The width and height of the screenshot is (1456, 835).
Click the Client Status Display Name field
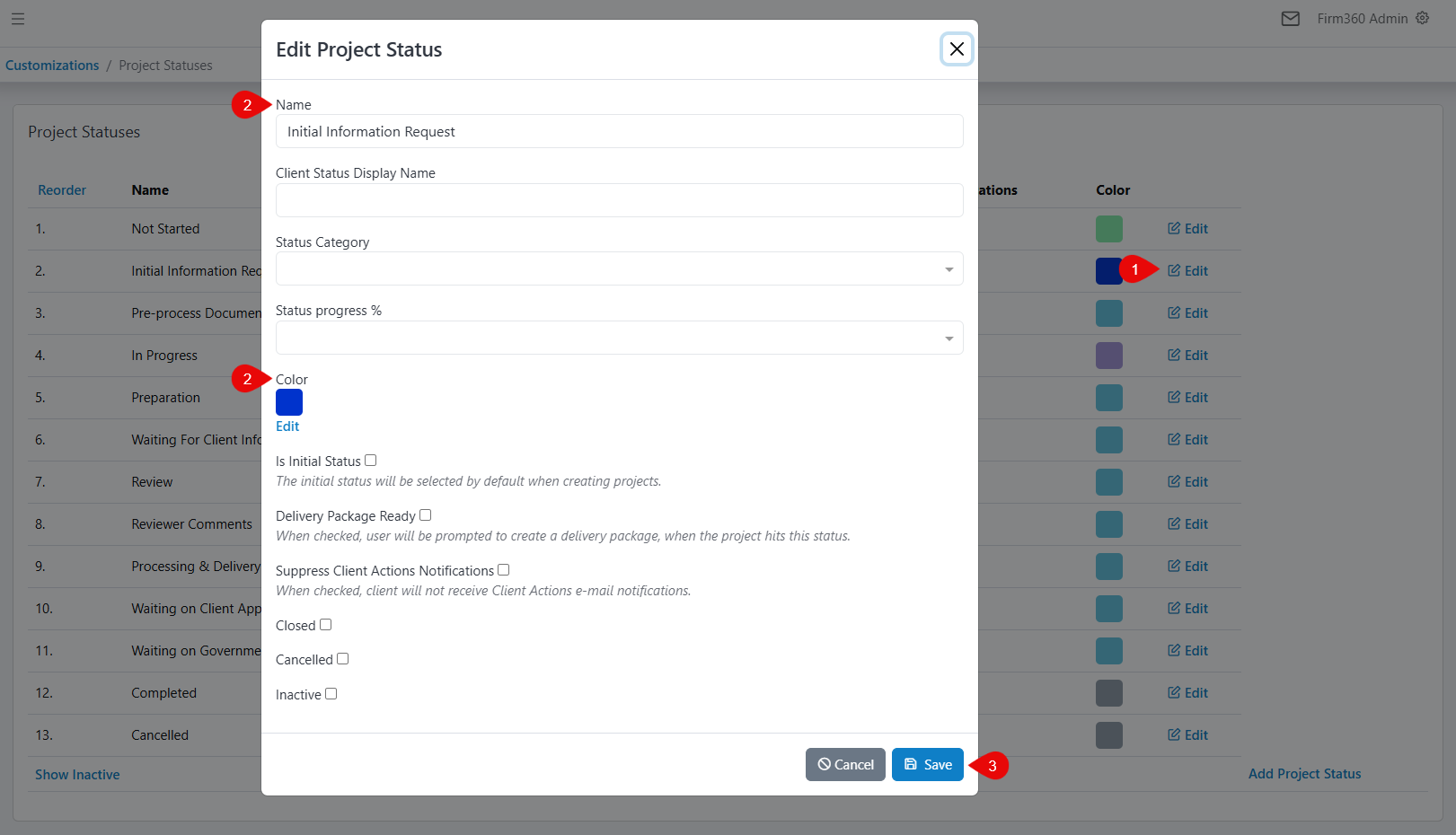[619, 200]
